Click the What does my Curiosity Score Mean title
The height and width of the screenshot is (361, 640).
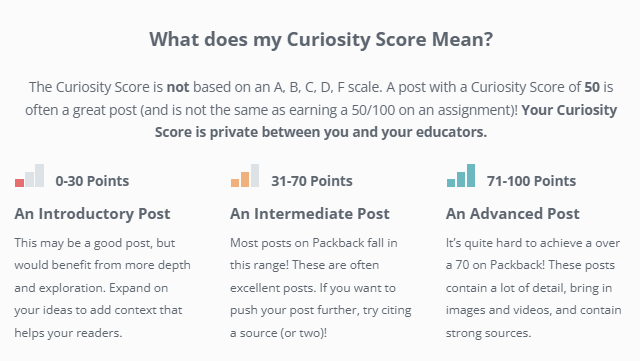click(321, 40)
